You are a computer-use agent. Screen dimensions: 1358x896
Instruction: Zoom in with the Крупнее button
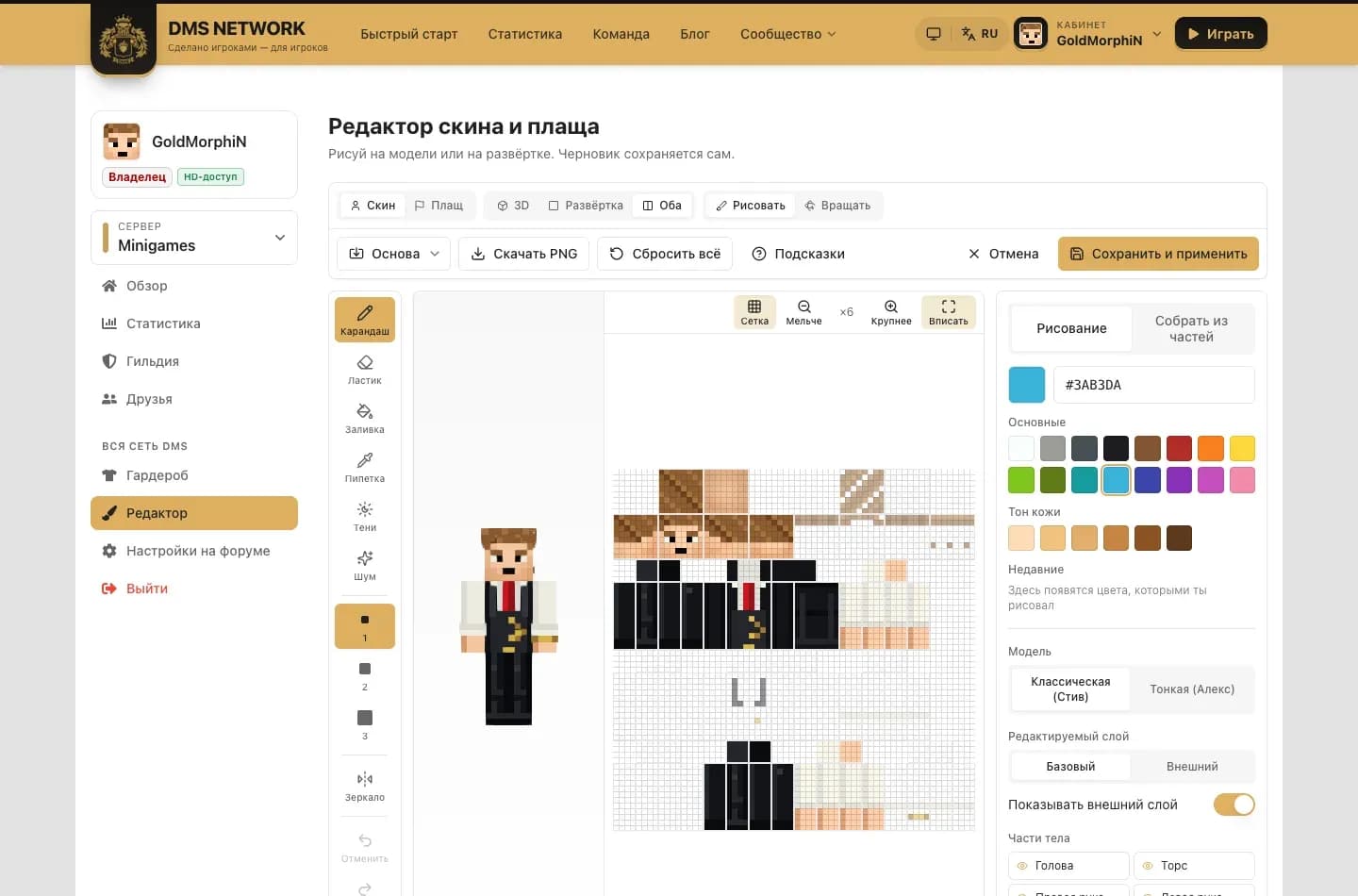click(x=891, y=312)
